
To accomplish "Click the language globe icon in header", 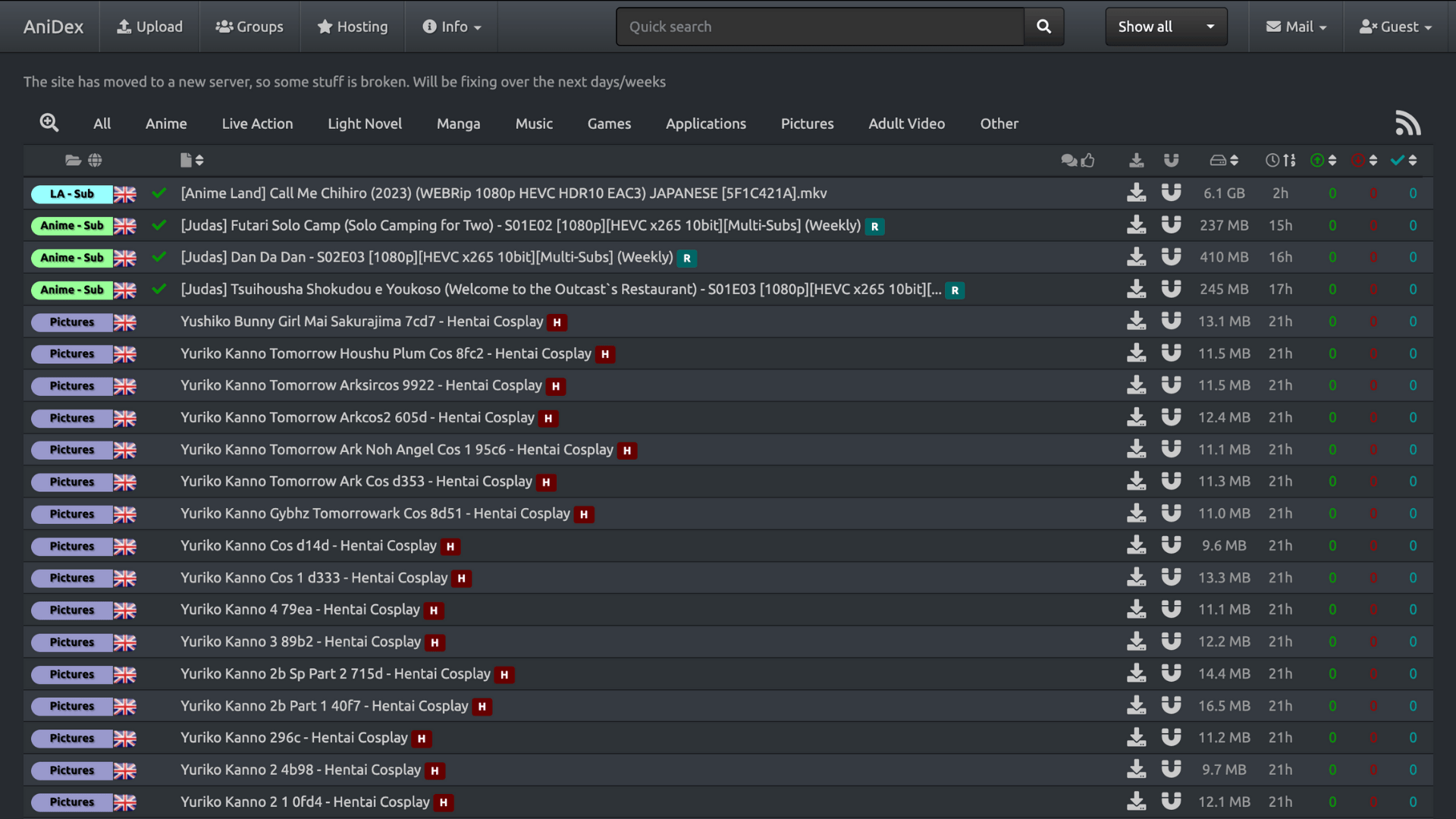I will [95, 160].
